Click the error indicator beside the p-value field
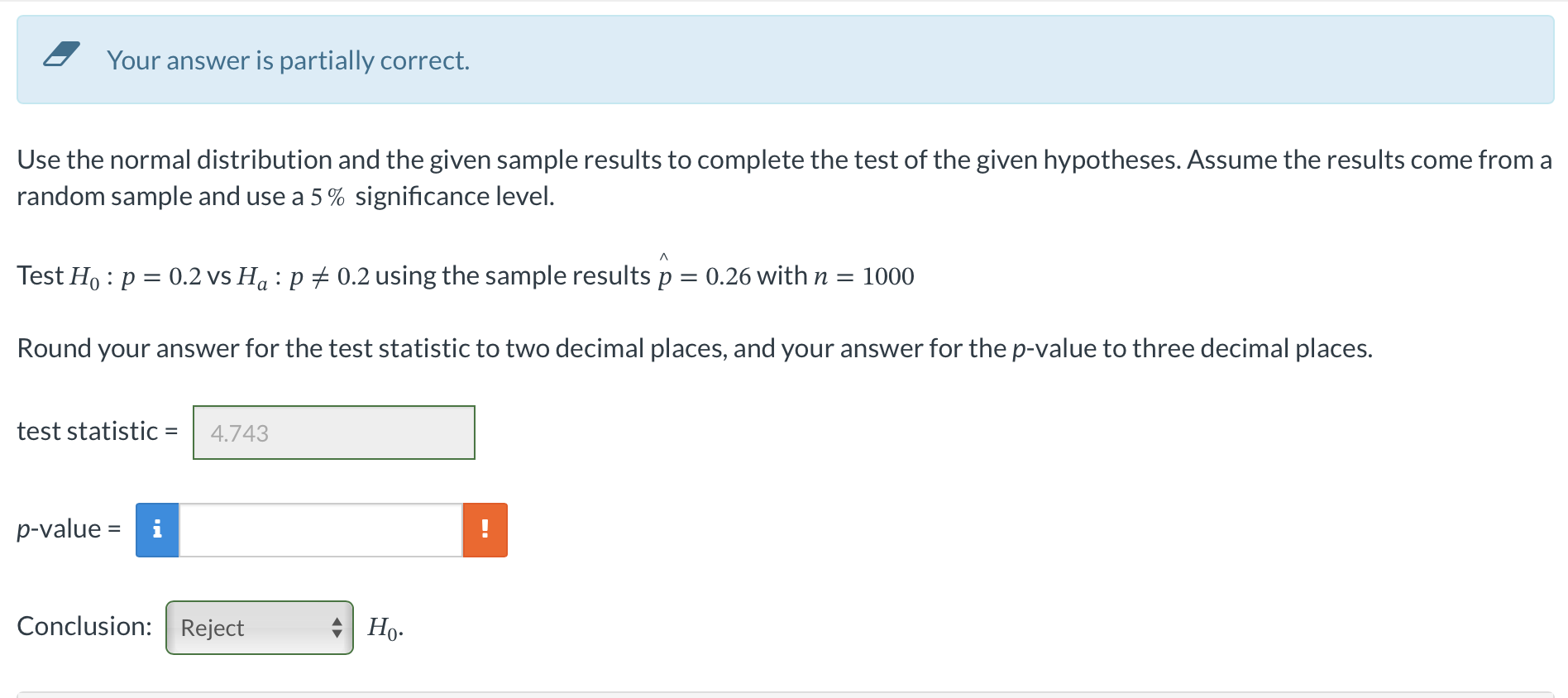The height and width of the screenshot is (698, 1568). tap(485, 529)
